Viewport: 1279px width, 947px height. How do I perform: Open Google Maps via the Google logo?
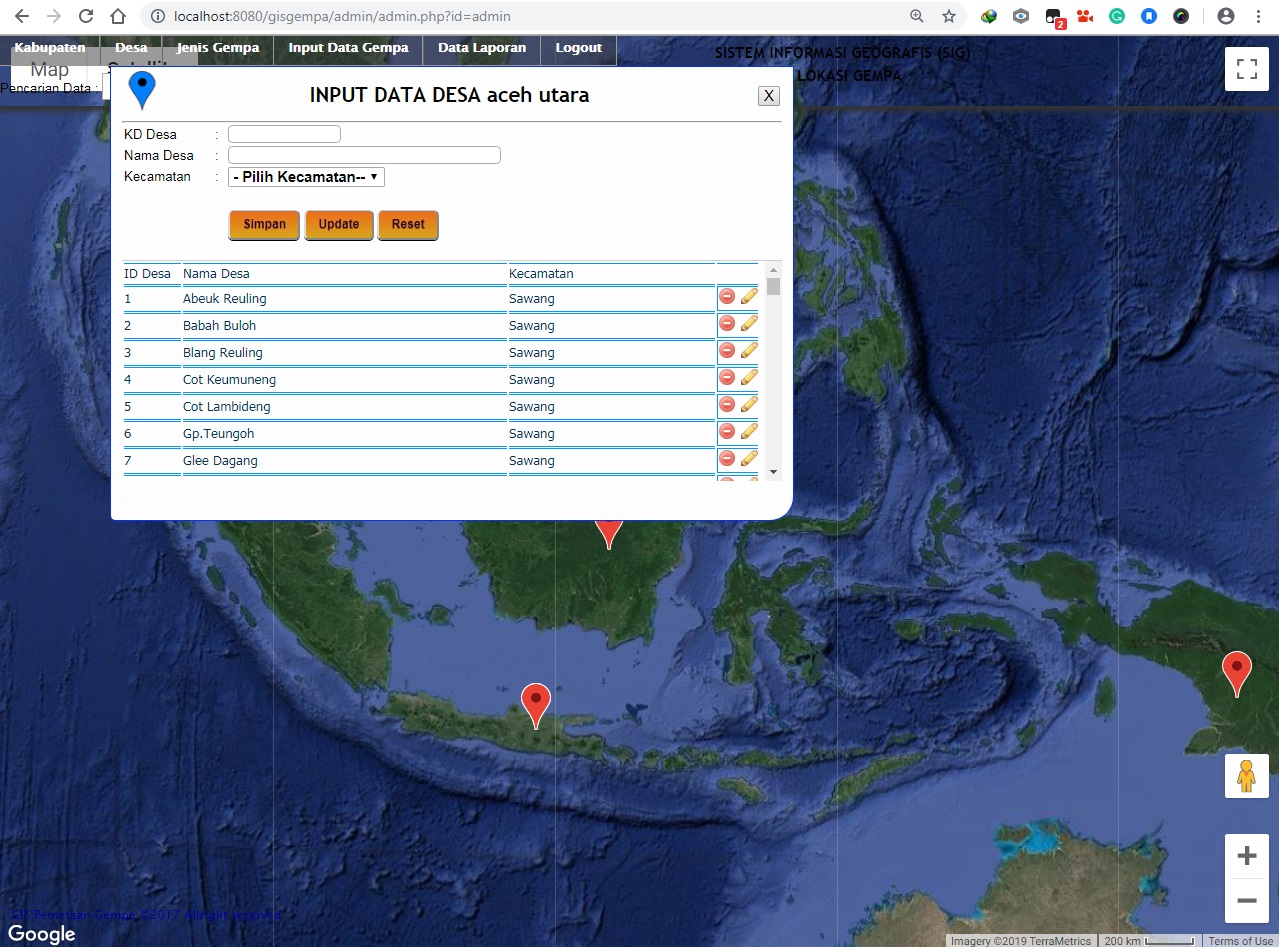click(43, 933)
